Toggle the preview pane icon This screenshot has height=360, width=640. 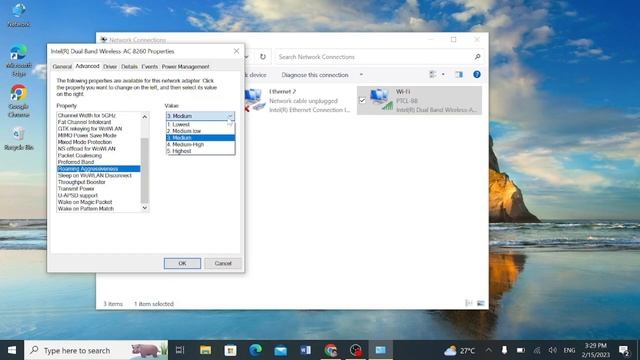[x=459, y=74]
